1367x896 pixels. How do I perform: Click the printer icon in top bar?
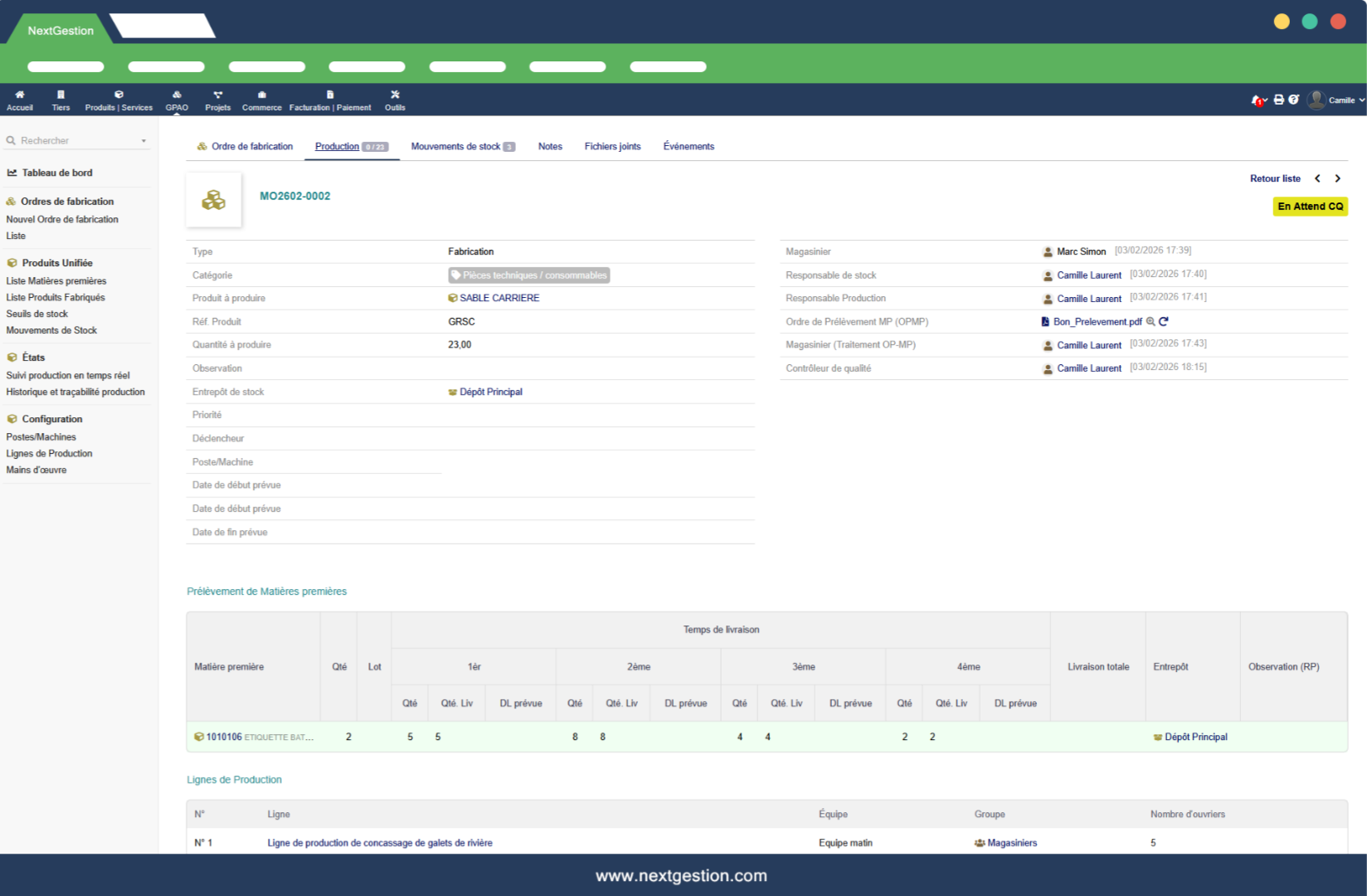[1279, 100]
